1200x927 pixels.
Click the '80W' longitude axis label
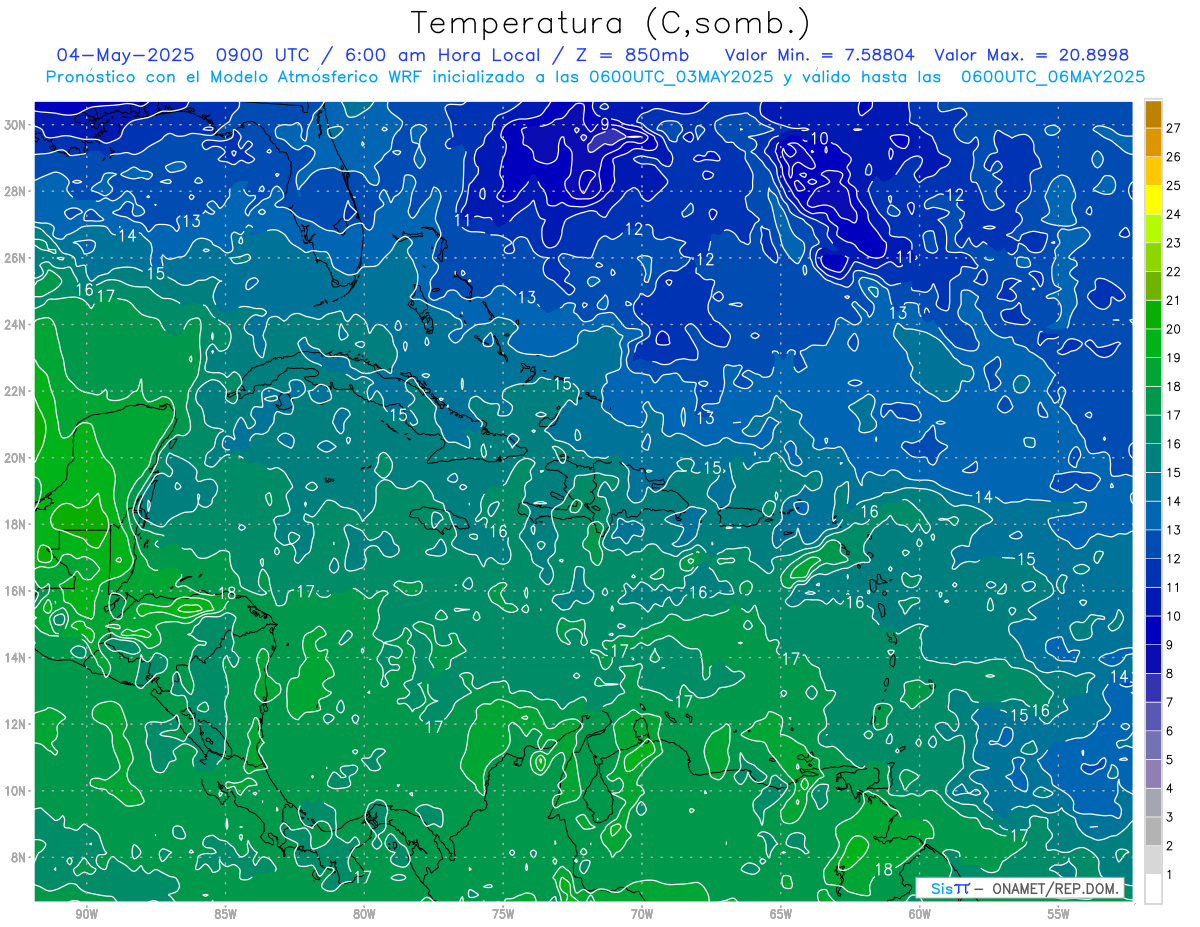(364, 914)
